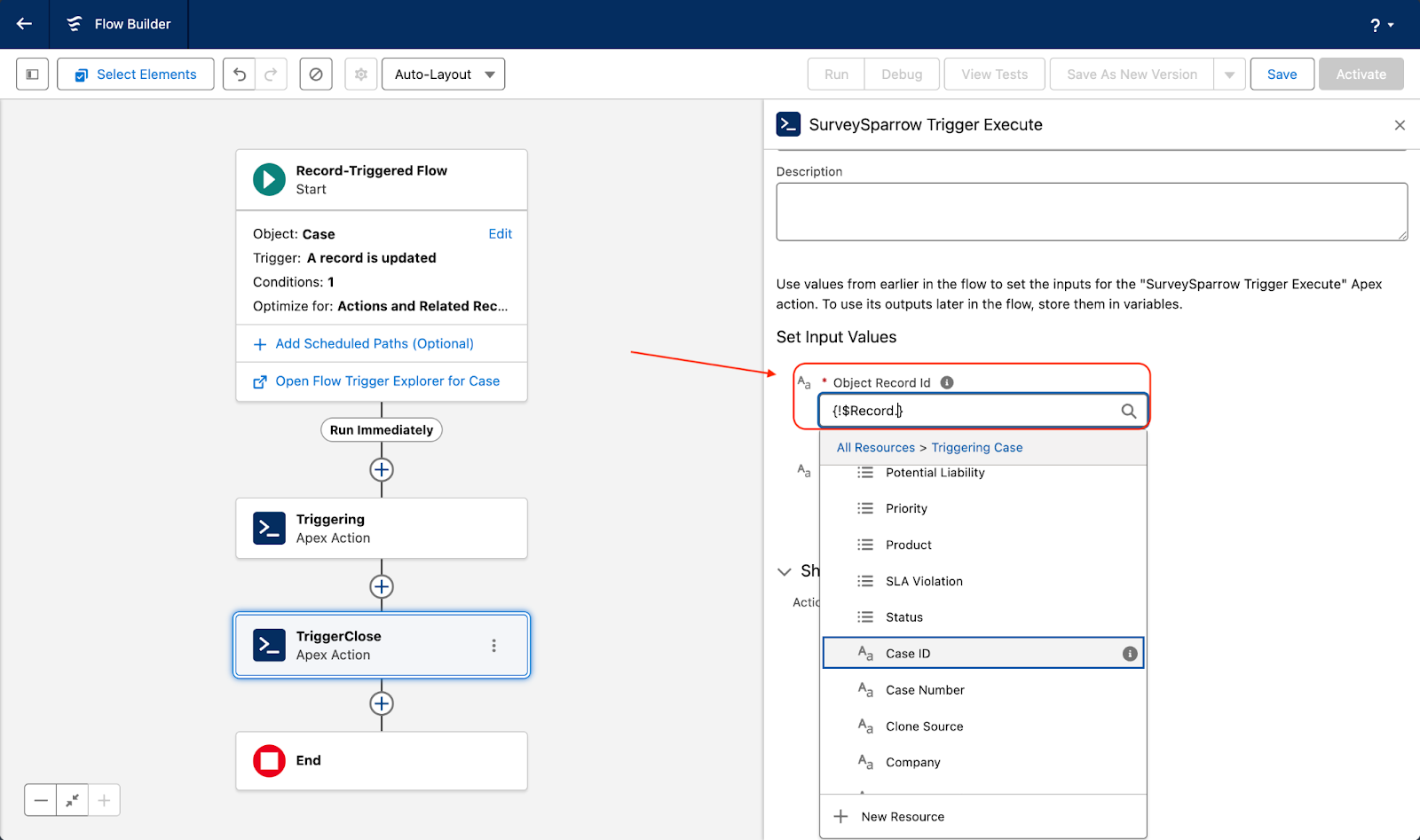Click New Resource at list bottom
This screenshot has height=840, width=1420.
[902, 817]
